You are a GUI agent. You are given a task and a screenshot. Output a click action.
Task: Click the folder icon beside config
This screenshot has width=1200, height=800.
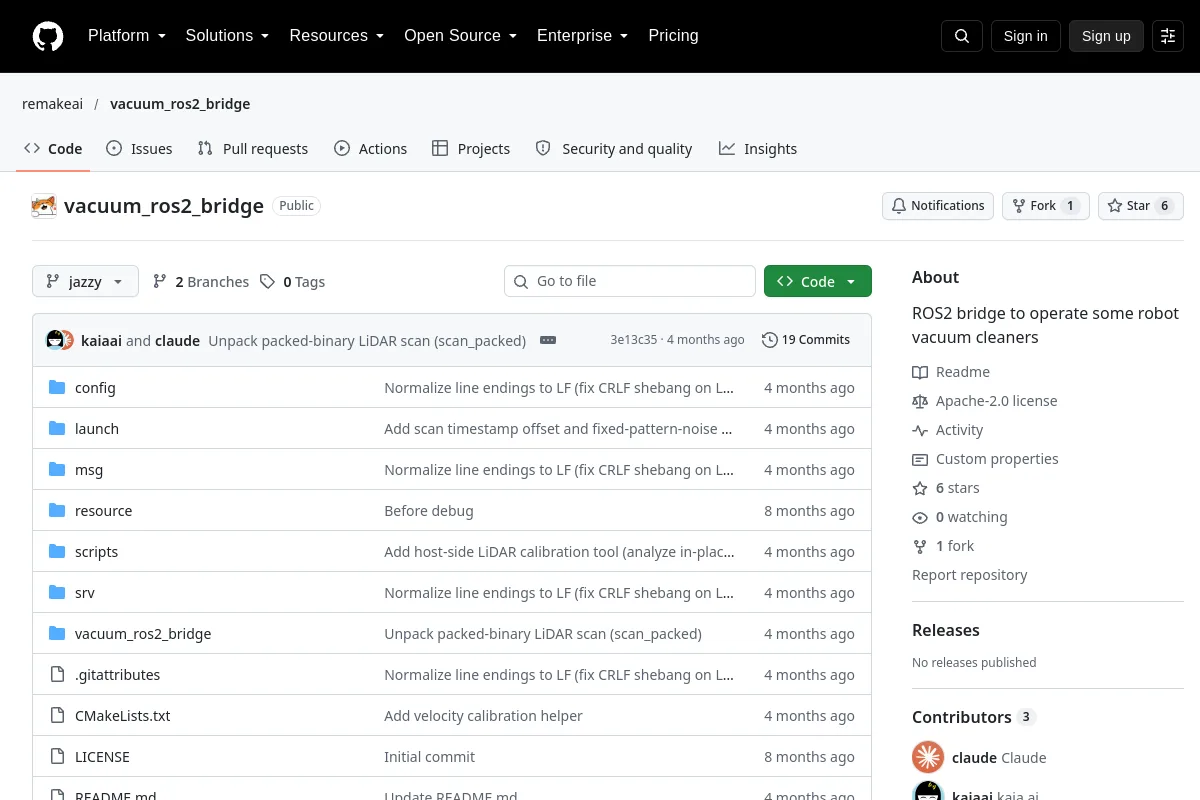point(57,388)
